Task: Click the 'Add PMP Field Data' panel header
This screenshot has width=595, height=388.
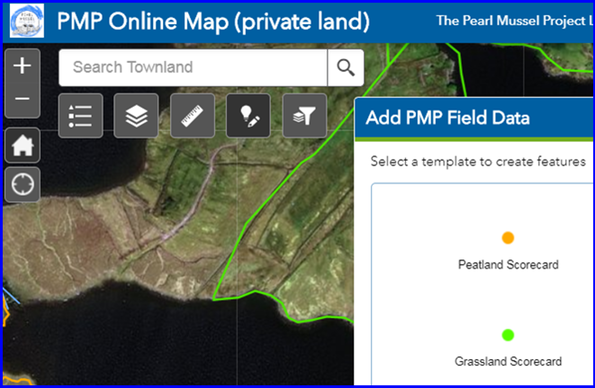Action: tap(474, 118)
